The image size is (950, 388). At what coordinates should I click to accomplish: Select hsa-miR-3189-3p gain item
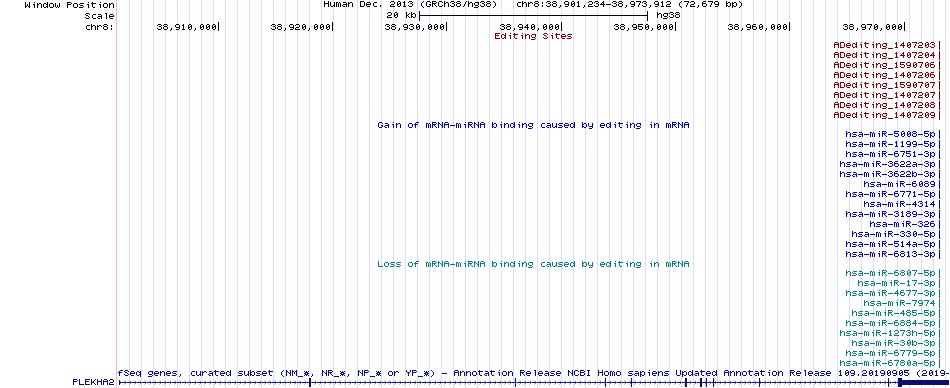tap(891, 215)
